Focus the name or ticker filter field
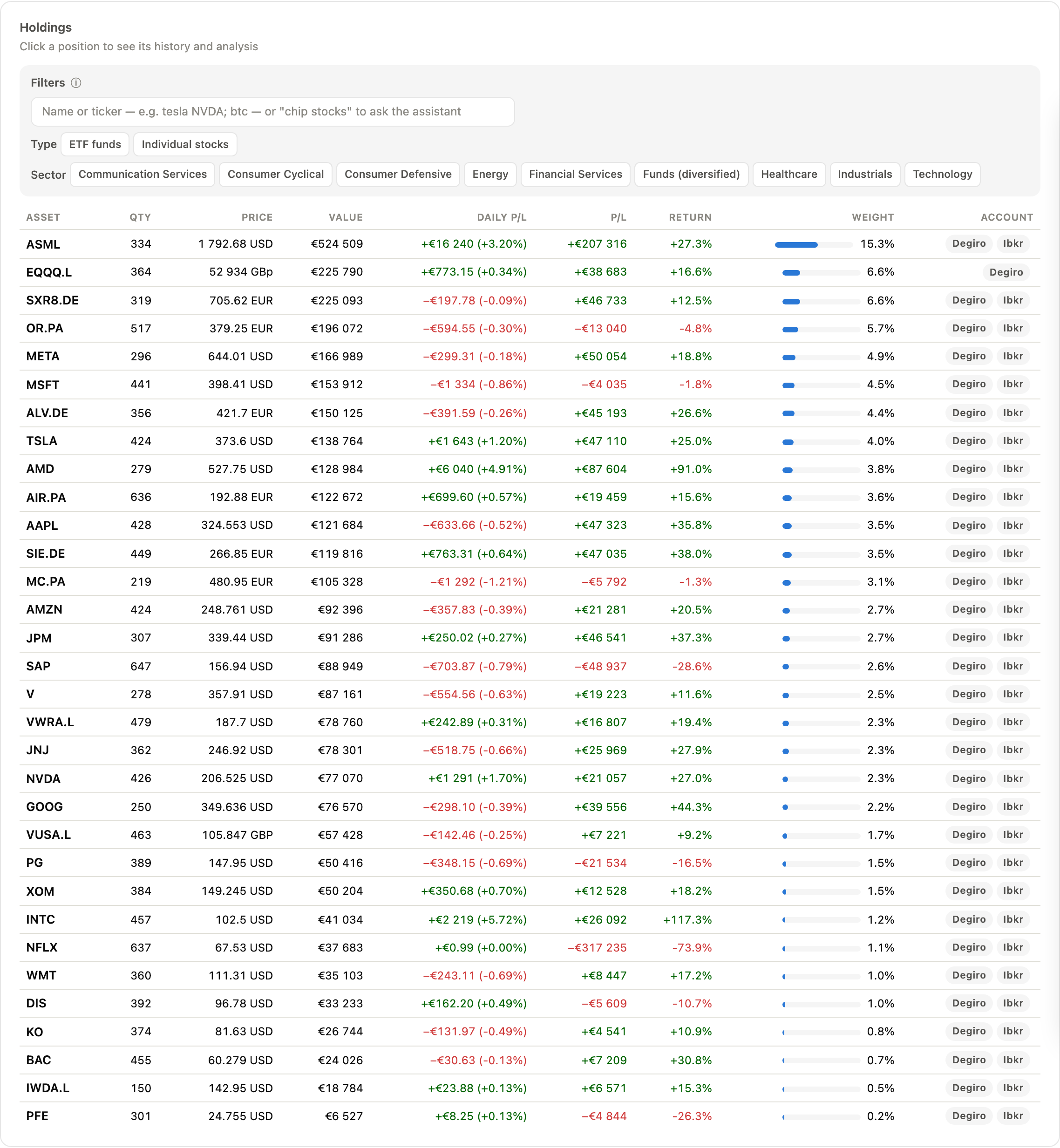The image size is (1060, 1148). (272, 111)
